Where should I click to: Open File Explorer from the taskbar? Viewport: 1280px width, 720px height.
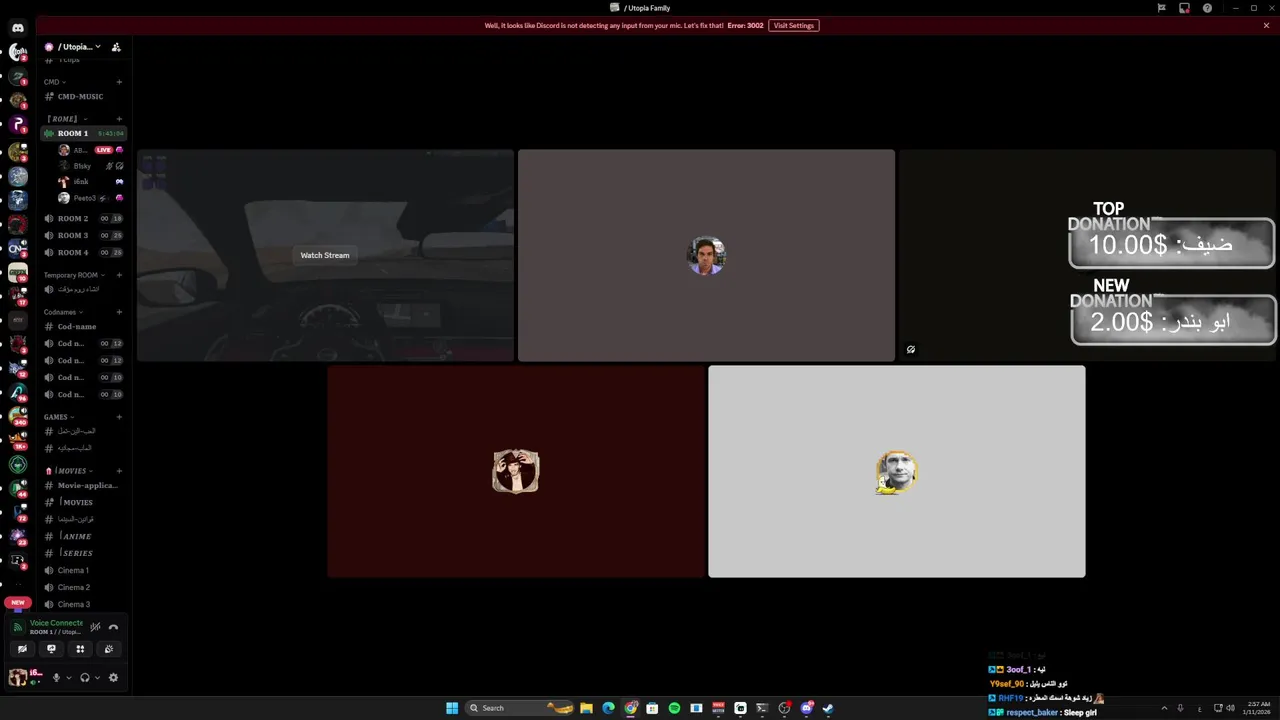point(586,708)
